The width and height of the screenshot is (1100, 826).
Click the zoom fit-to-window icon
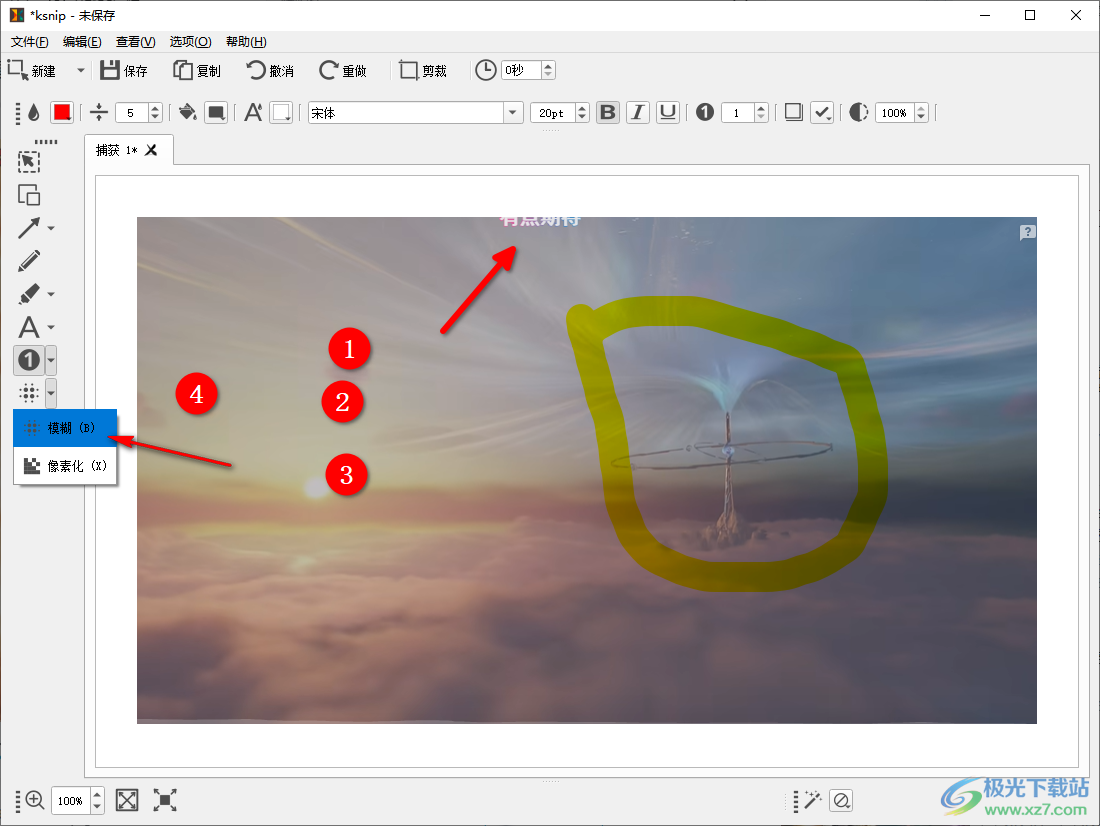click(127, 800)
